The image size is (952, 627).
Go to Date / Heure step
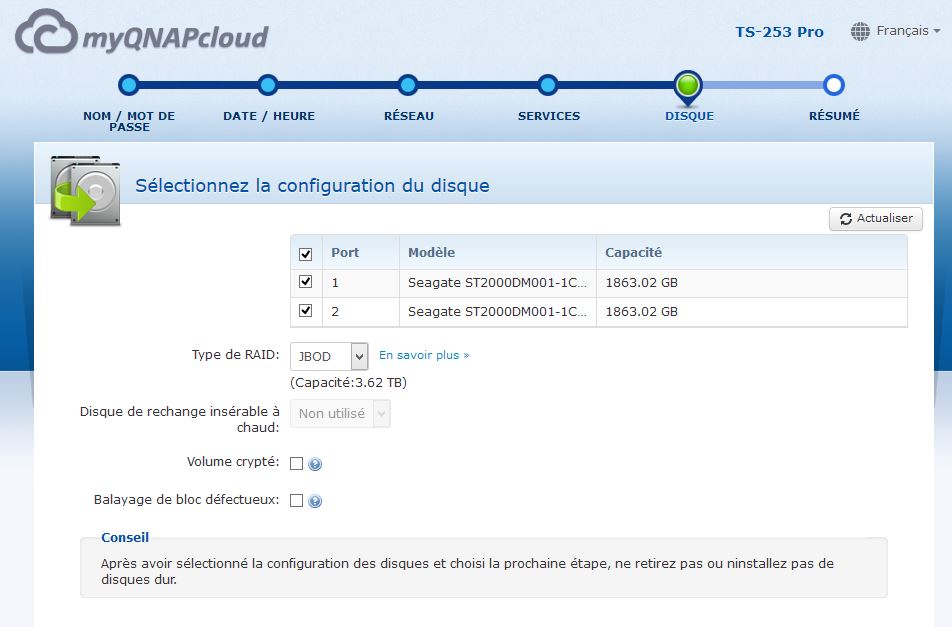[268, 85]
